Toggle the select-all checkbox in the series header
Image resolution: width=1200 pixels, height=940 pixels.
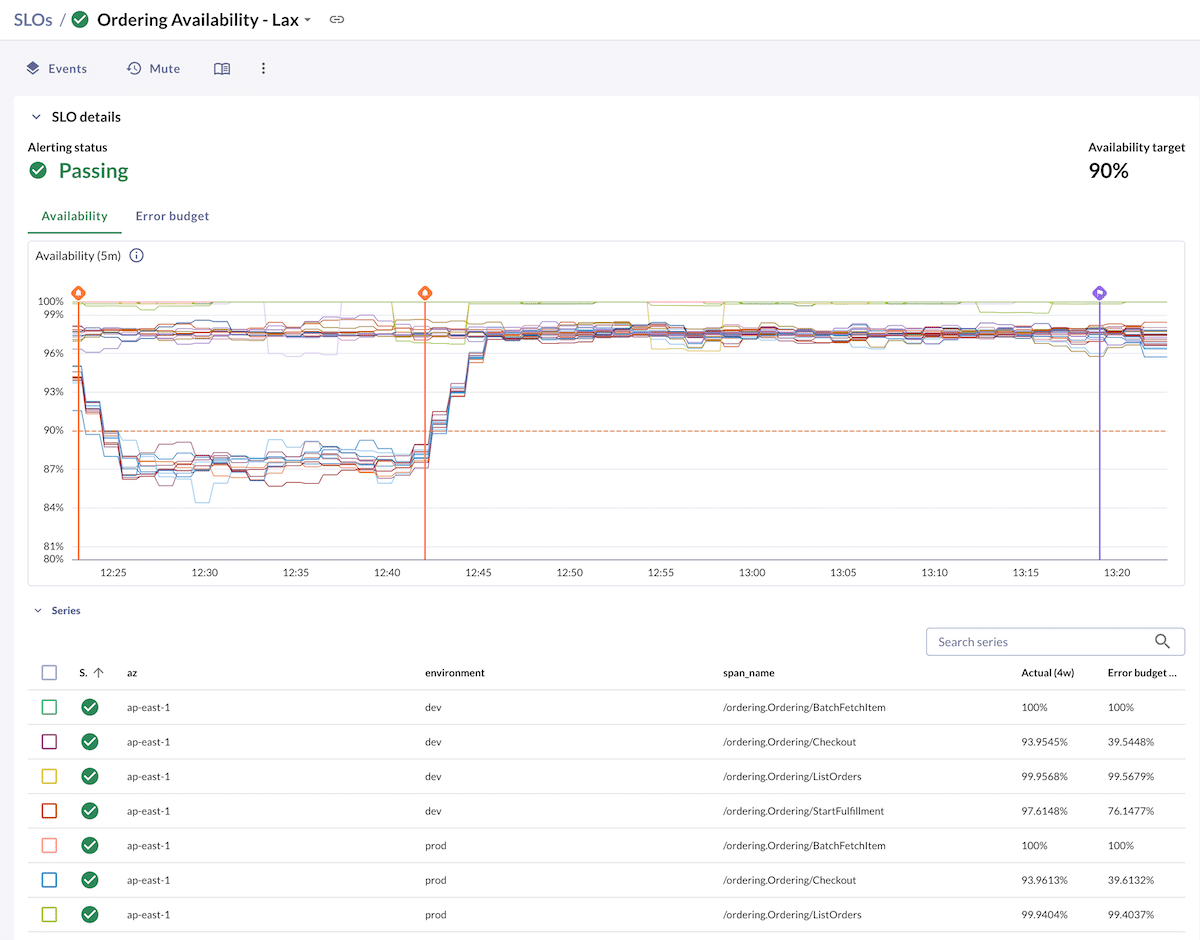49,672
